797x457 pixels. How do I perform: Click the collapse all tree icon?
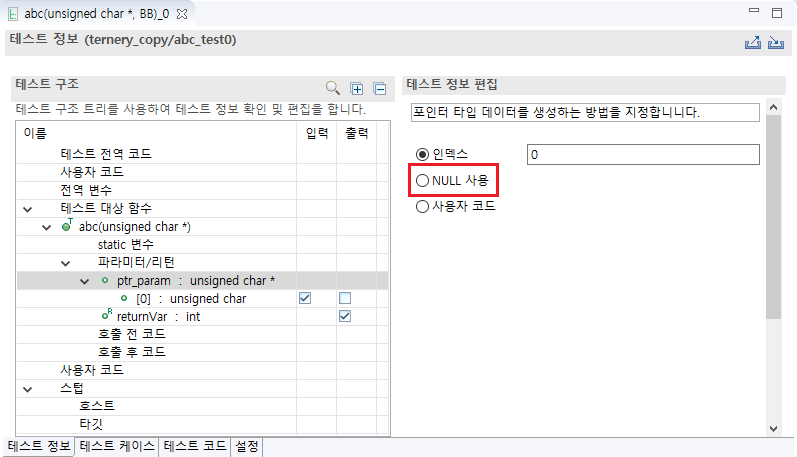click(379, 89)
